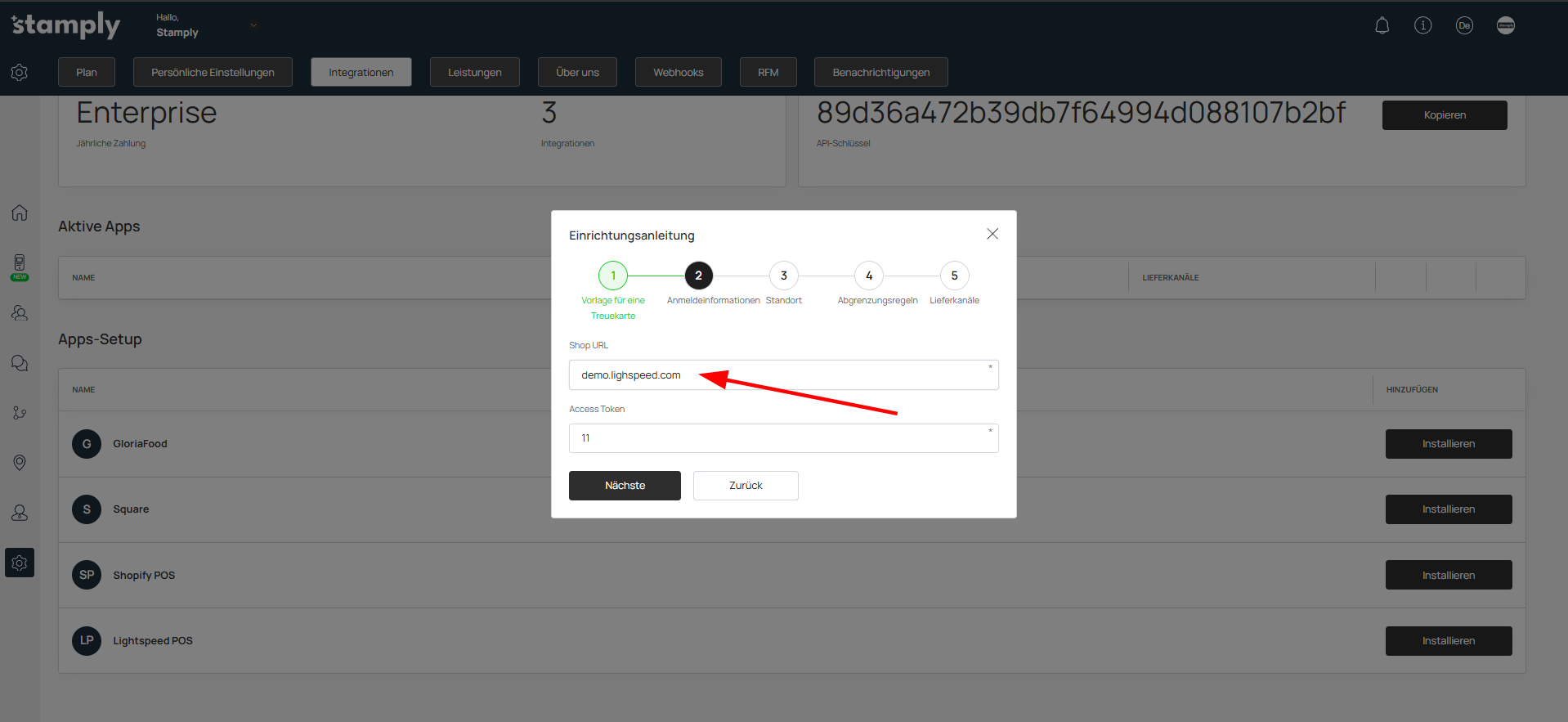The width and height of the screenshot is (1568, 722).
Task: Open the notifications bell icon
Action: coord(1382,26)
